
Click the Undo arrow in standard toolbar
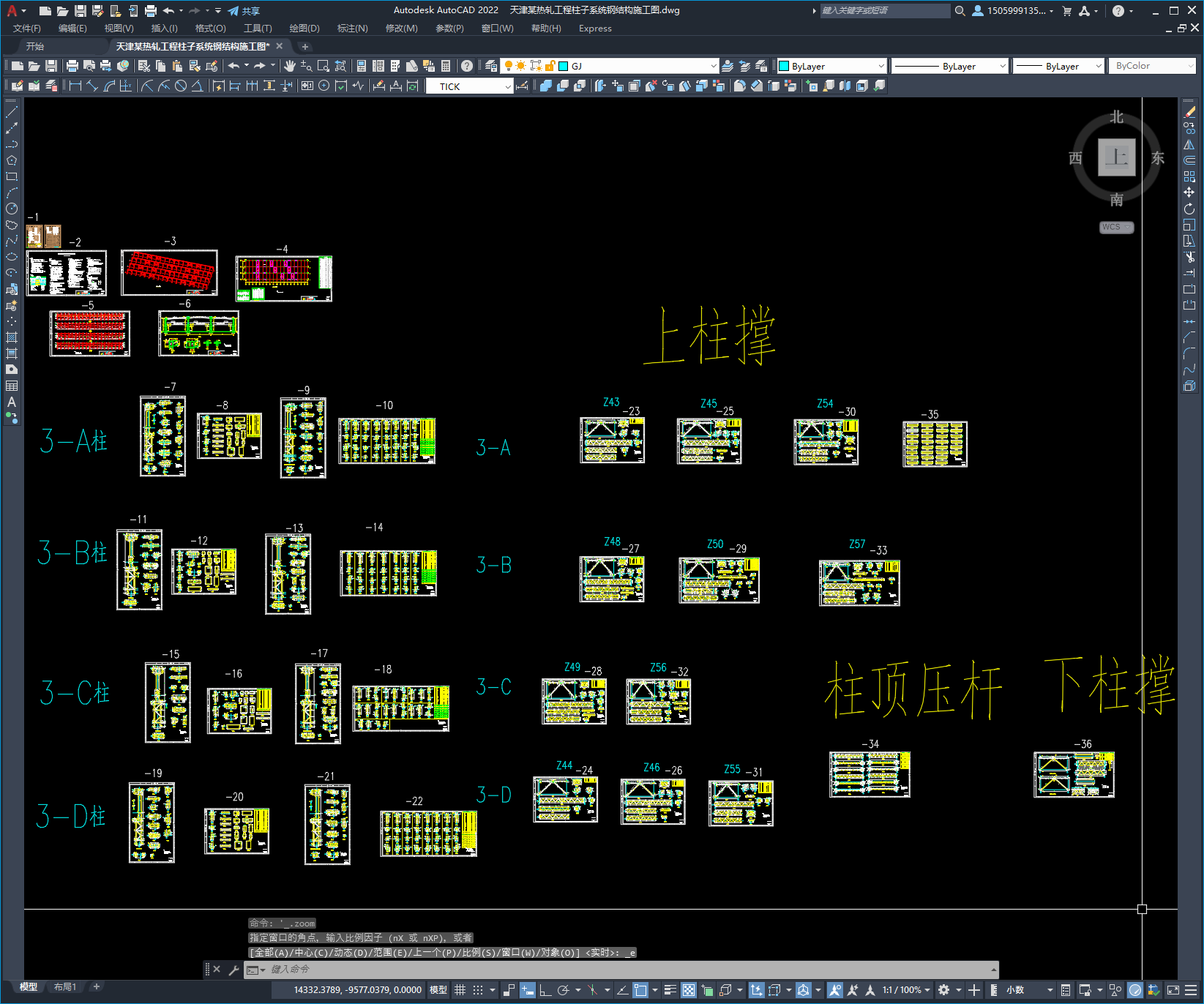[x=234, y=66]
